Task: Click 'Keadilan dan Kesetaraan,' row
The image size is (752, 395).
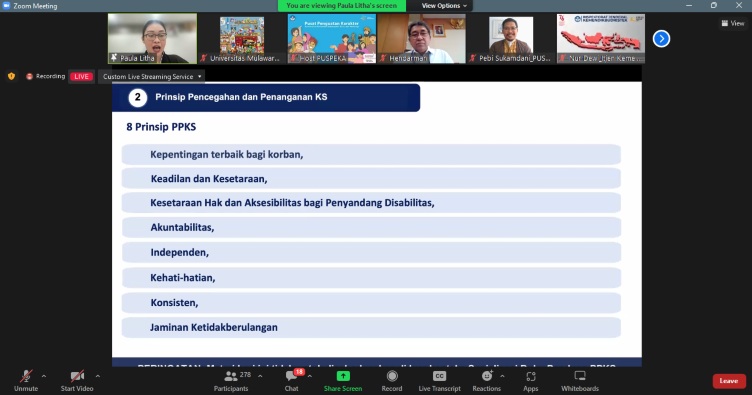Action: coord(371,179)
